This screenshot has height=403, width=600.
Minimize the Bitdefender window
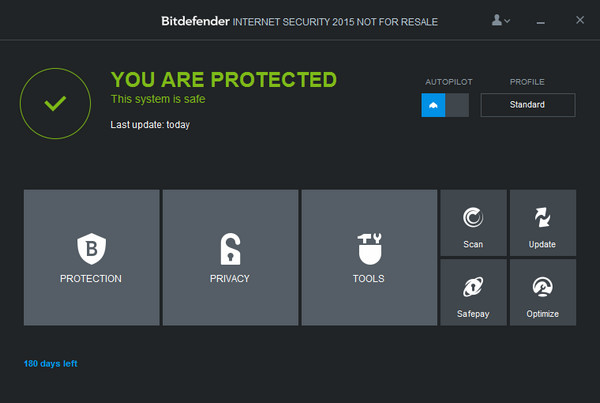541,21
